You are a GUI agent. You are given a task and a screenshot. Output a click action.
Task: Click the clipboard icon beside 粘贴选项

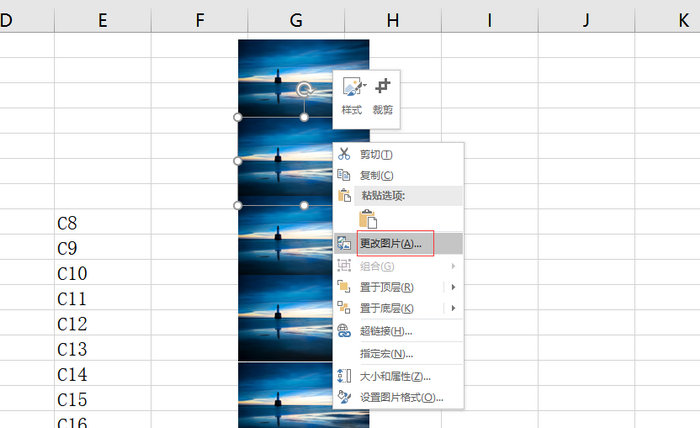(x=344, y=195)
